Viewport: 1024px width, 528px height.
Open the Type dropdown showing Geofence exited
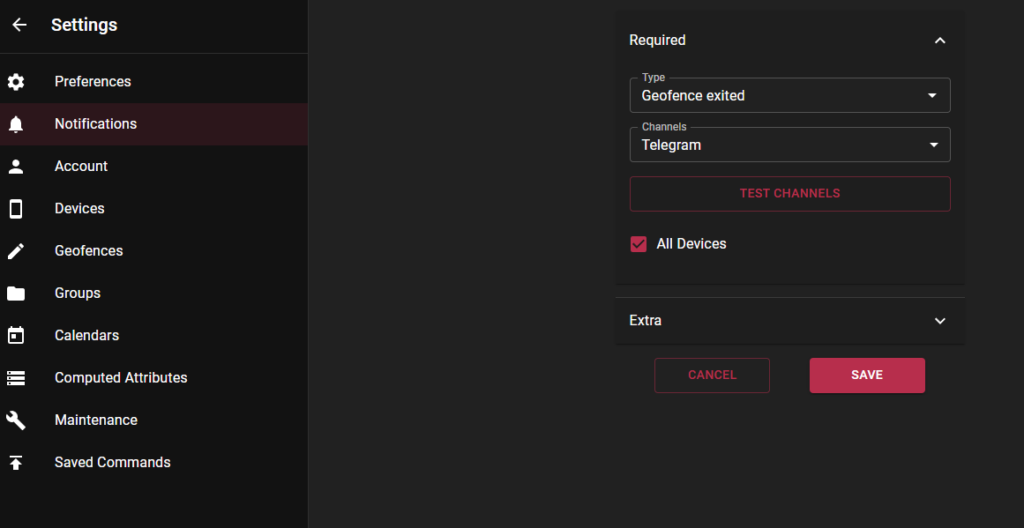click(790, 95)
